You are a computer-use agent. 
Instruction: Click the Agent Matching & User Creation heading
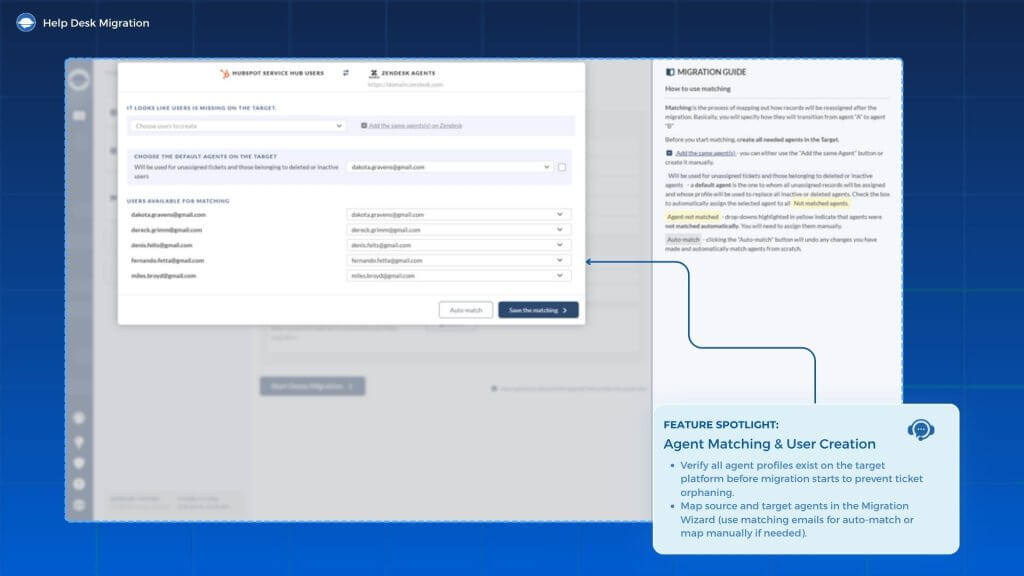pyautogui.click(x=769, y=444)
